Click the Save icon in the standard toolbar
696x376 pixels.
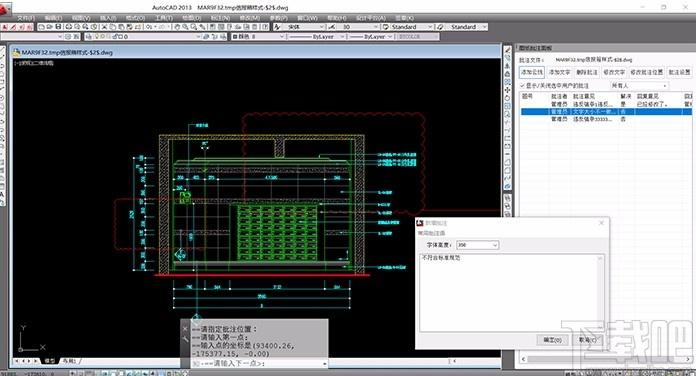58,27
